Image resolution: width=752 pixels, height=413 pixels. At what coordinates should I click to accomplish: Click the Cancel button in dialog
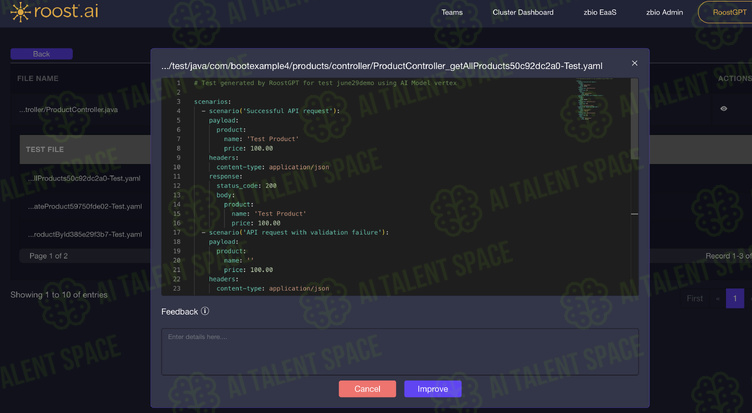(x=367, y=389)
